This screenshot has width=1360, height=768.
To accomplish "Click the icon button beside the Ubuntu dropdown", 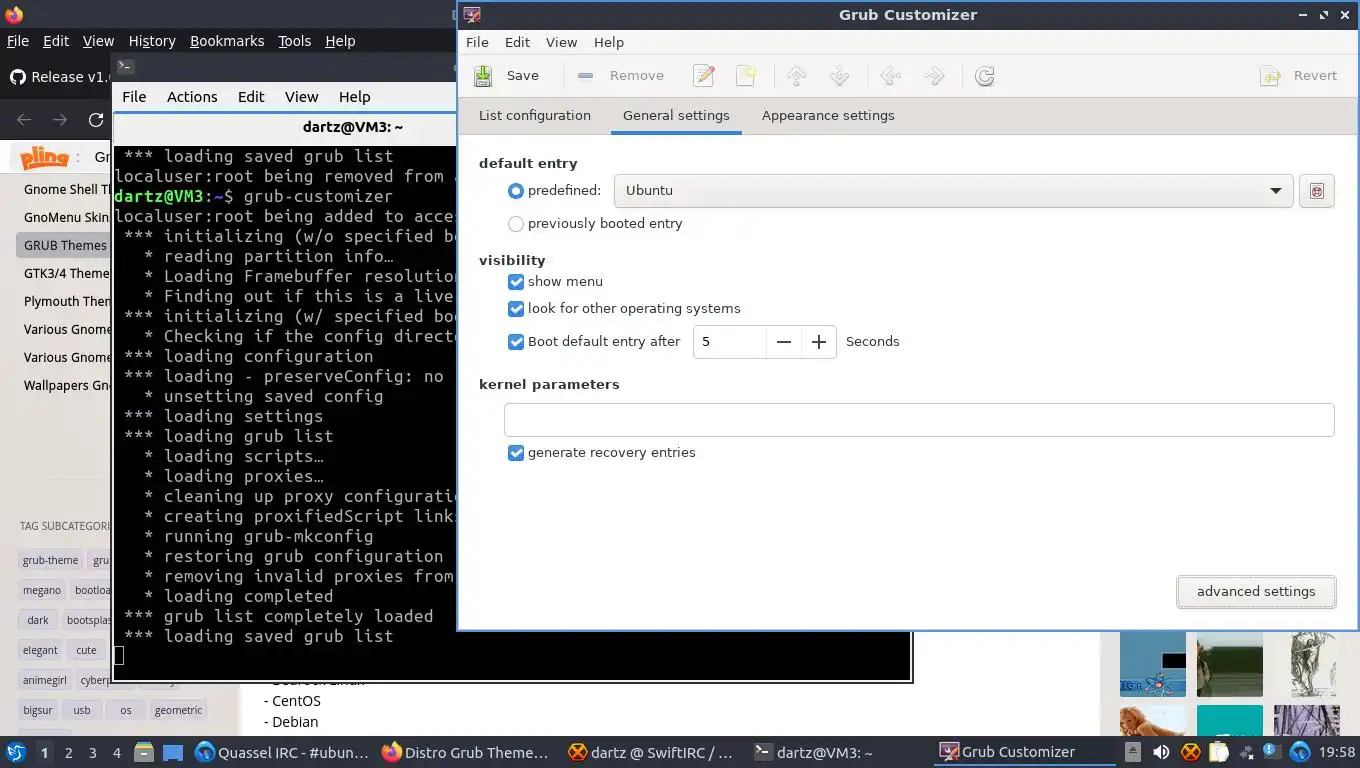I will click(x=1317, y=191).
